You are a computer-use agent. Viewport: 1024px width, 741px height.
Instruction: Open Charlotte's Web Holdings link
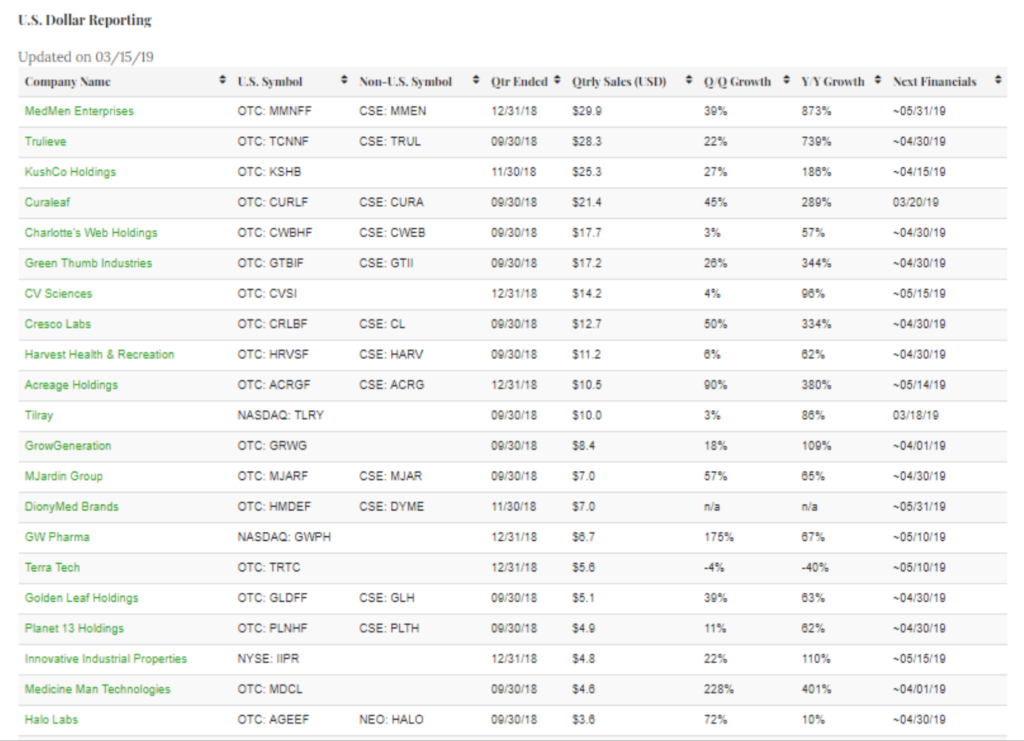tap(91, 233)
